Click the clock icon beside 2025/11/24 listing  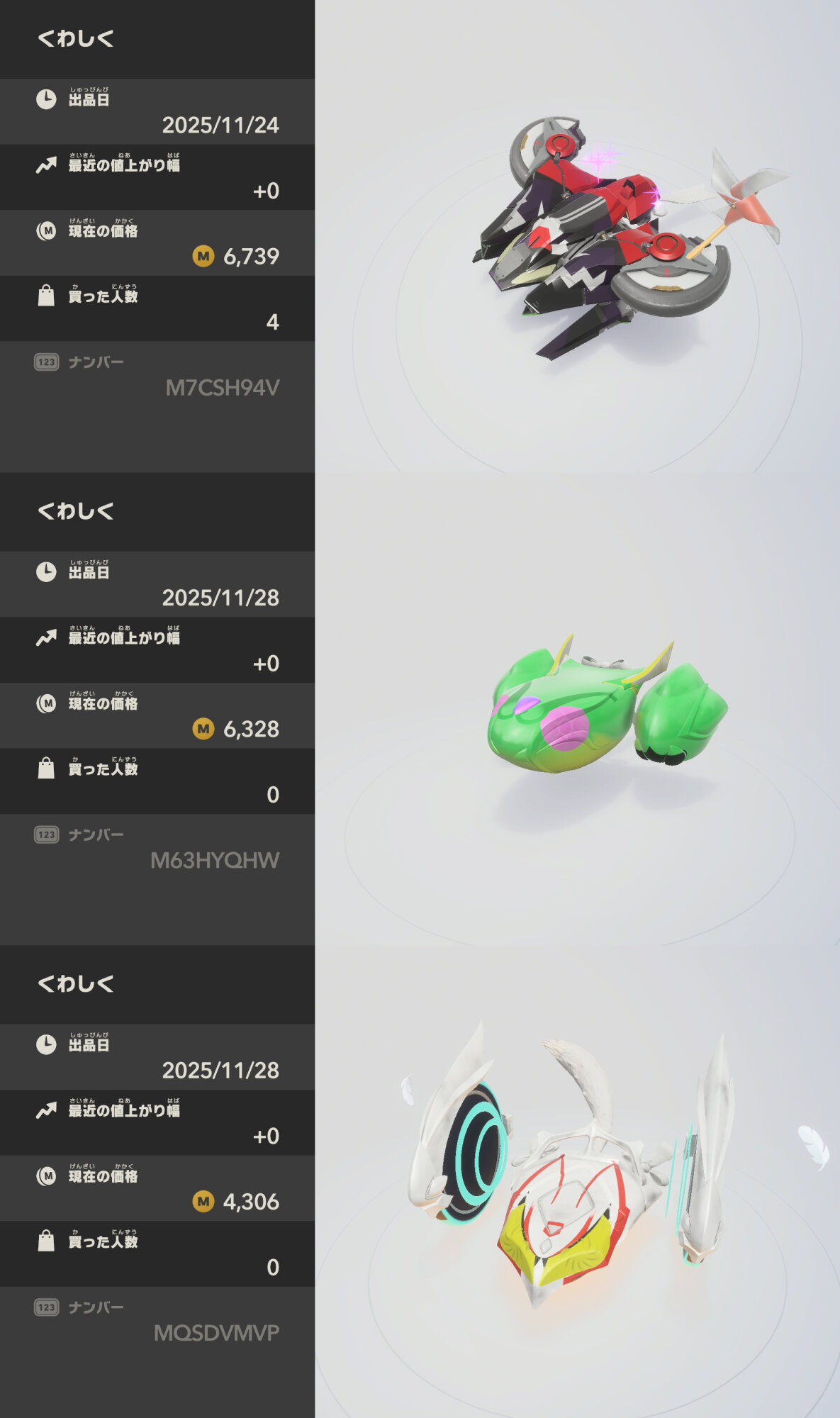tap(46, 99)
